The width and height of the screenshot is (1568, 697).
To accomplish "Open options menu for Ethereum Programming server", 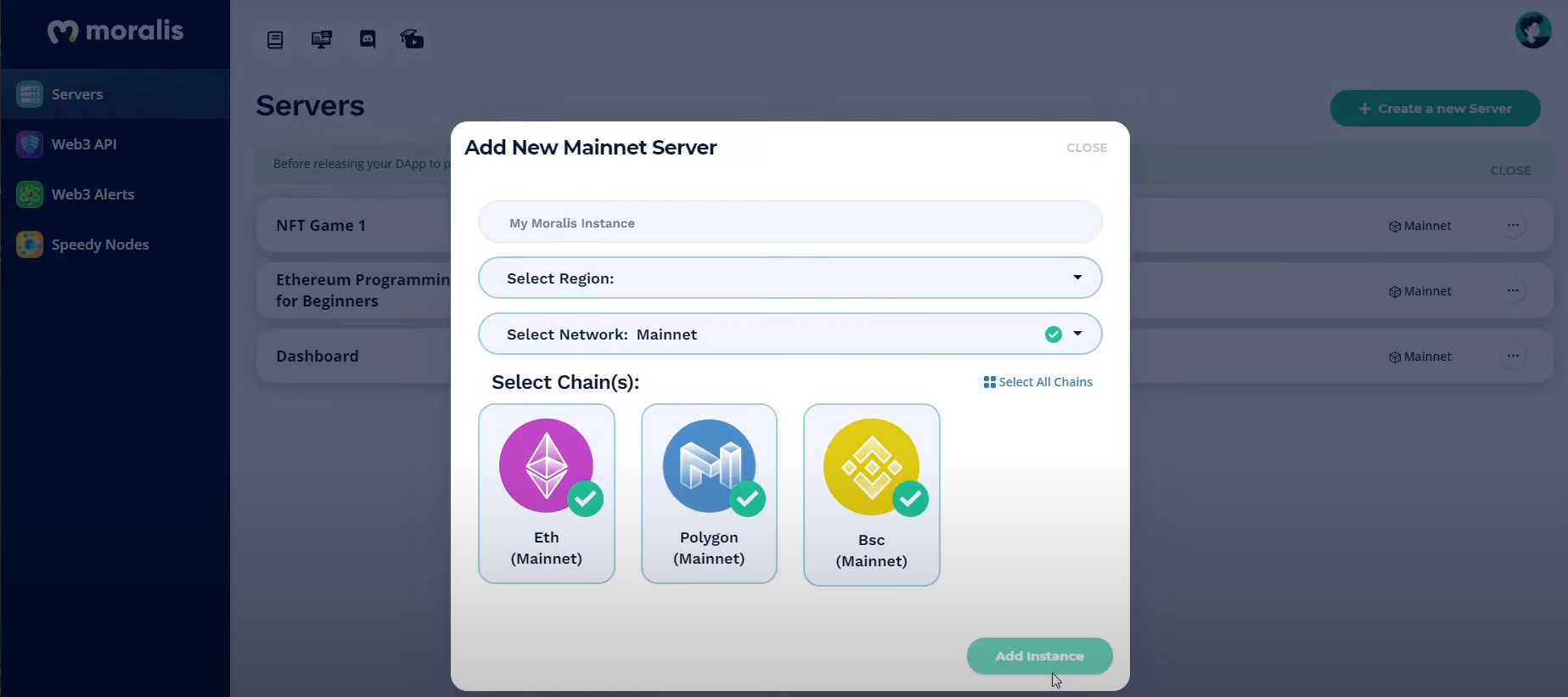I will [x=1513, y=290].
